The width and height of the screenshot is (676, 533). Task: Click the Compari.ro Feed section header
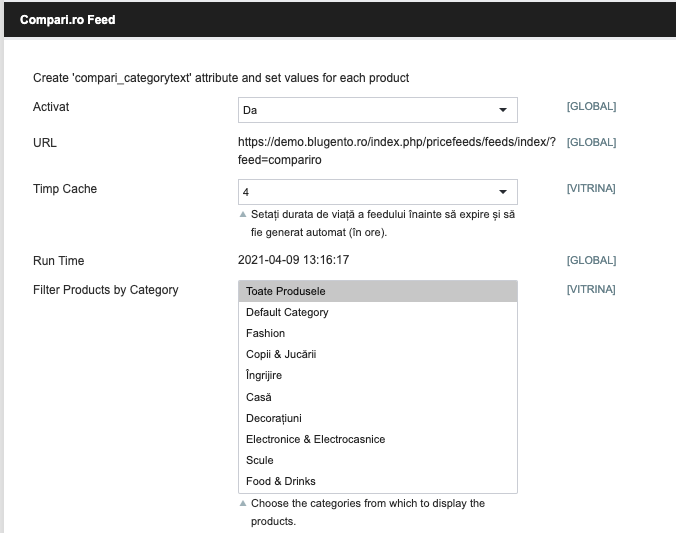click(x=340, y=20)
